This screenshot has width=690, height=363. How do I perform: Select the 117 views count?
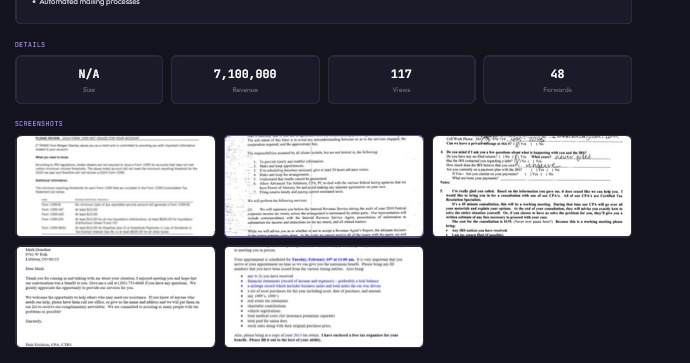(401, 74)
